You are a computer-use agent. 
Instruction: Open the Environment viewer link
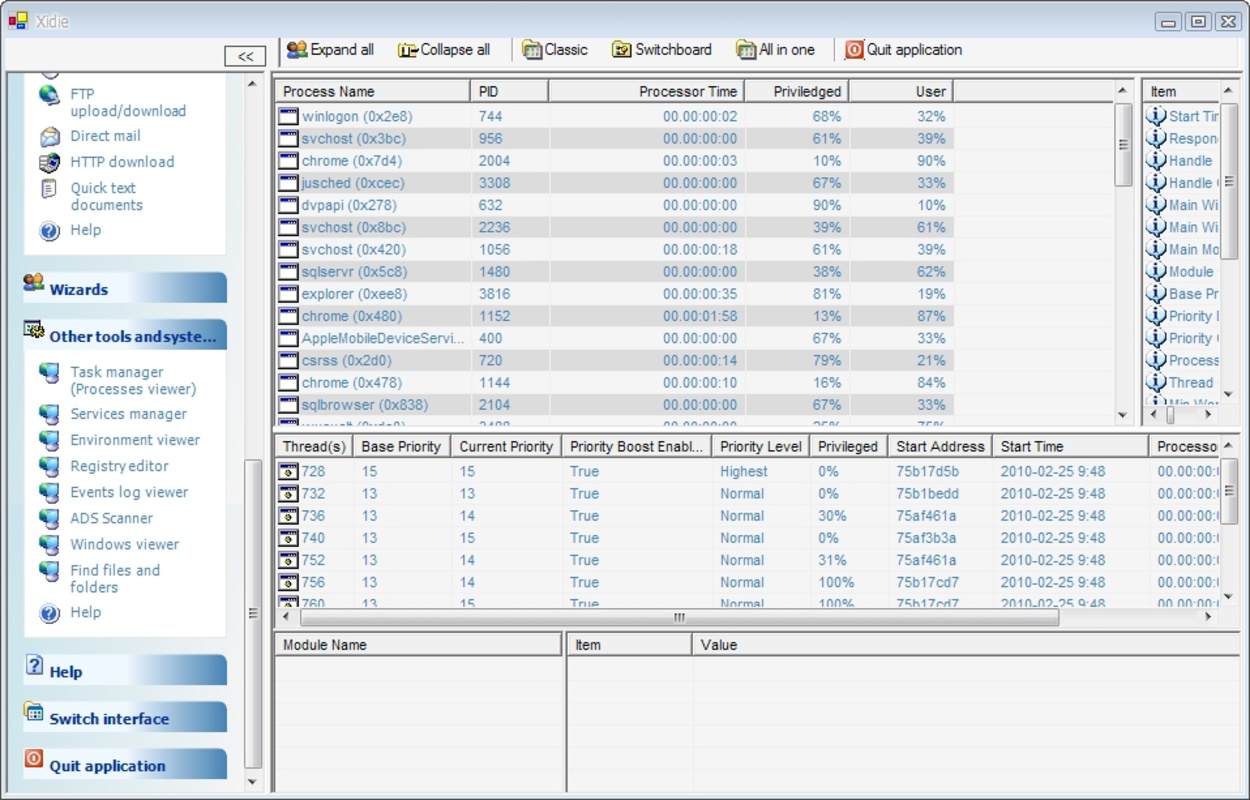pos(135,440)
